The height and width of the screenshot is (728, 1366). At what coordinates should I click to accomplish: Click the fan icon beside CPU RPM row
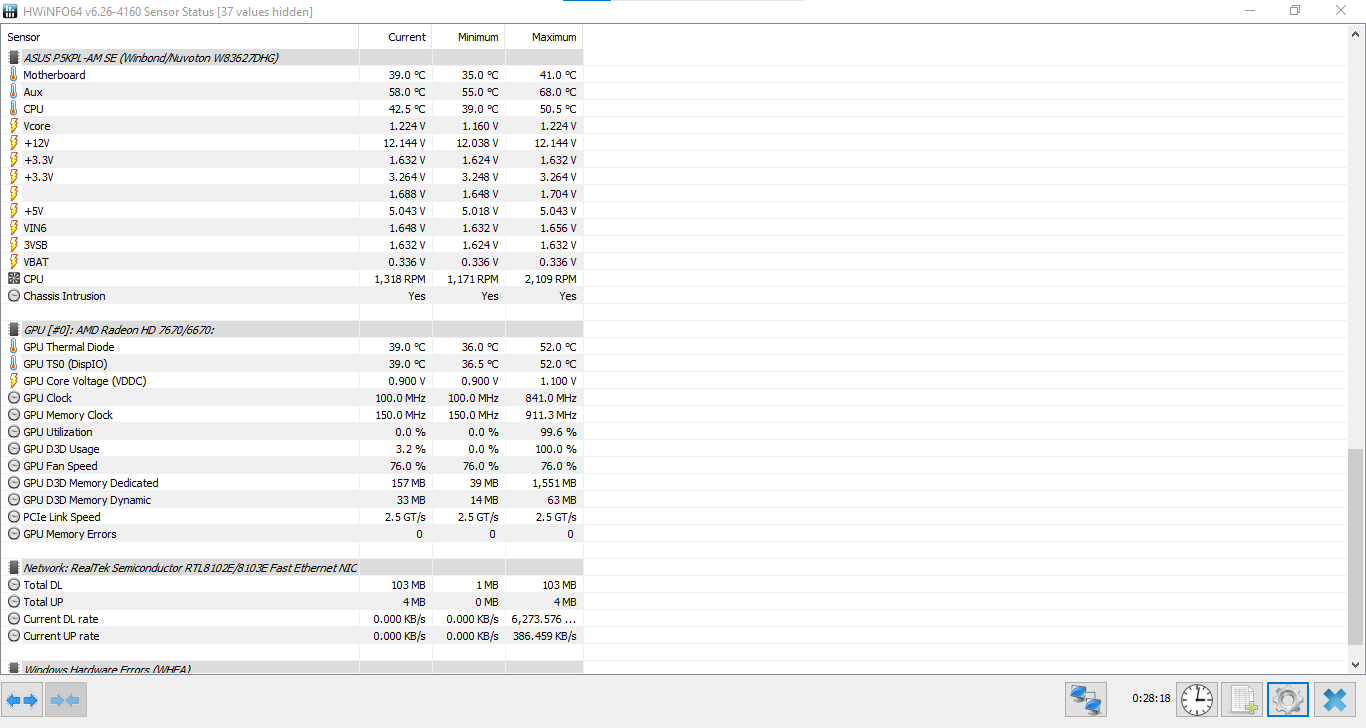click(x=14, y=279)
